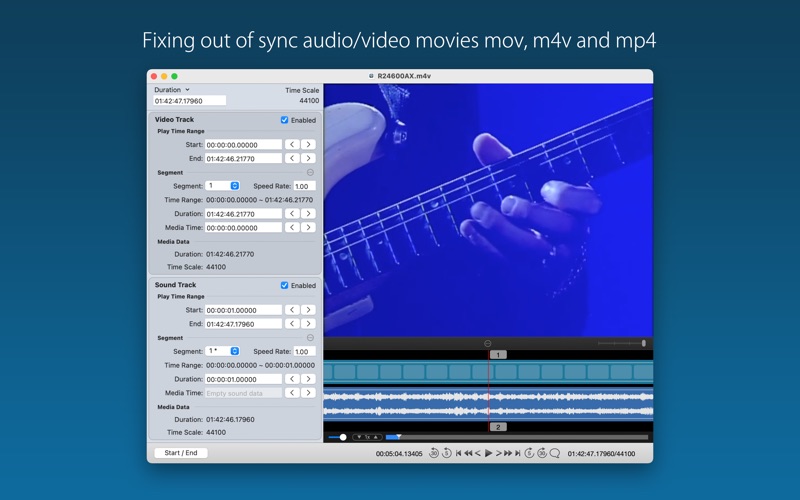Skip back 30 seconds
This screenshot has width=800, height=500.
point(434,453)
